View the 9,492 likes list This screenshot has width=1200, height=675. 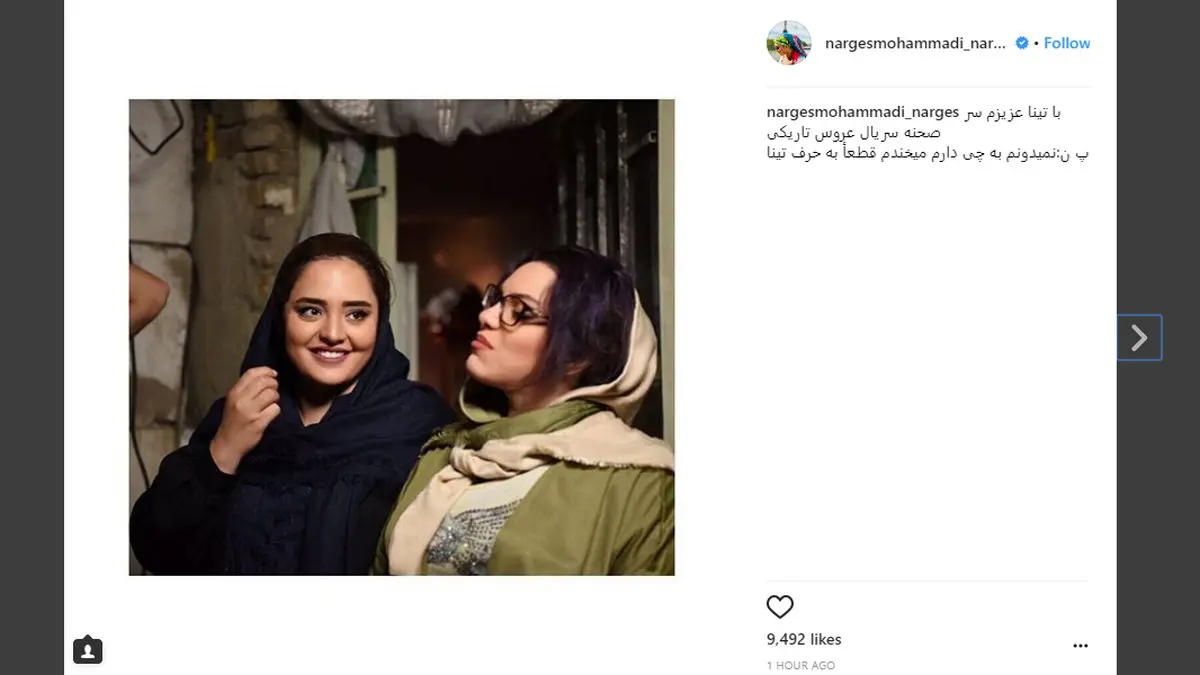click(804, 639)
